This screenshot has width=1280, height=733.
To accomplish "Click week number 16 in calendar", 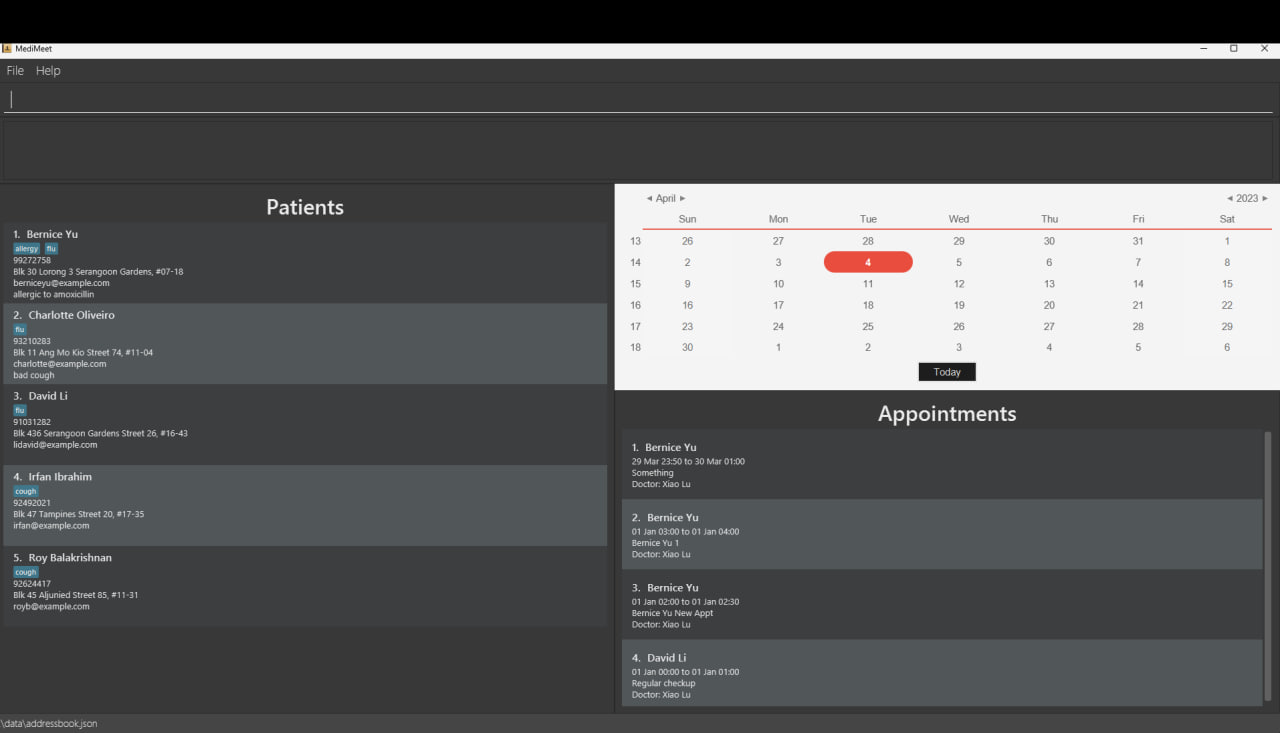I will tap(635, 305).
